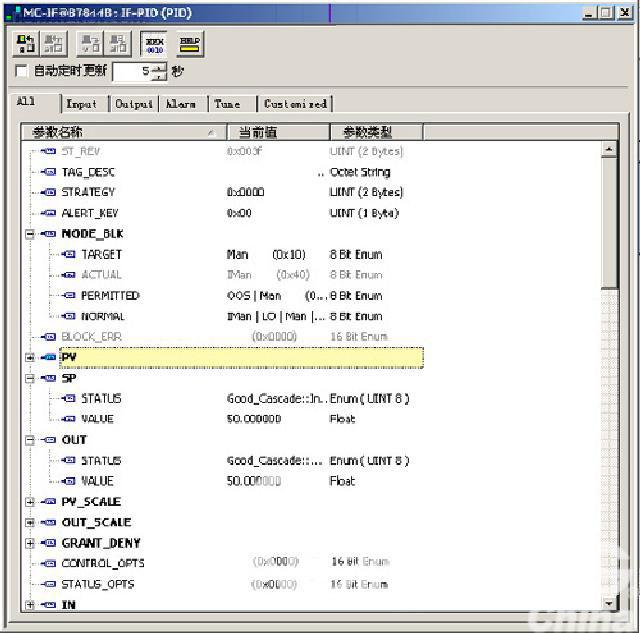Click the HELP toolbar icon
The image size is (640, 633).
coord(189,44)
